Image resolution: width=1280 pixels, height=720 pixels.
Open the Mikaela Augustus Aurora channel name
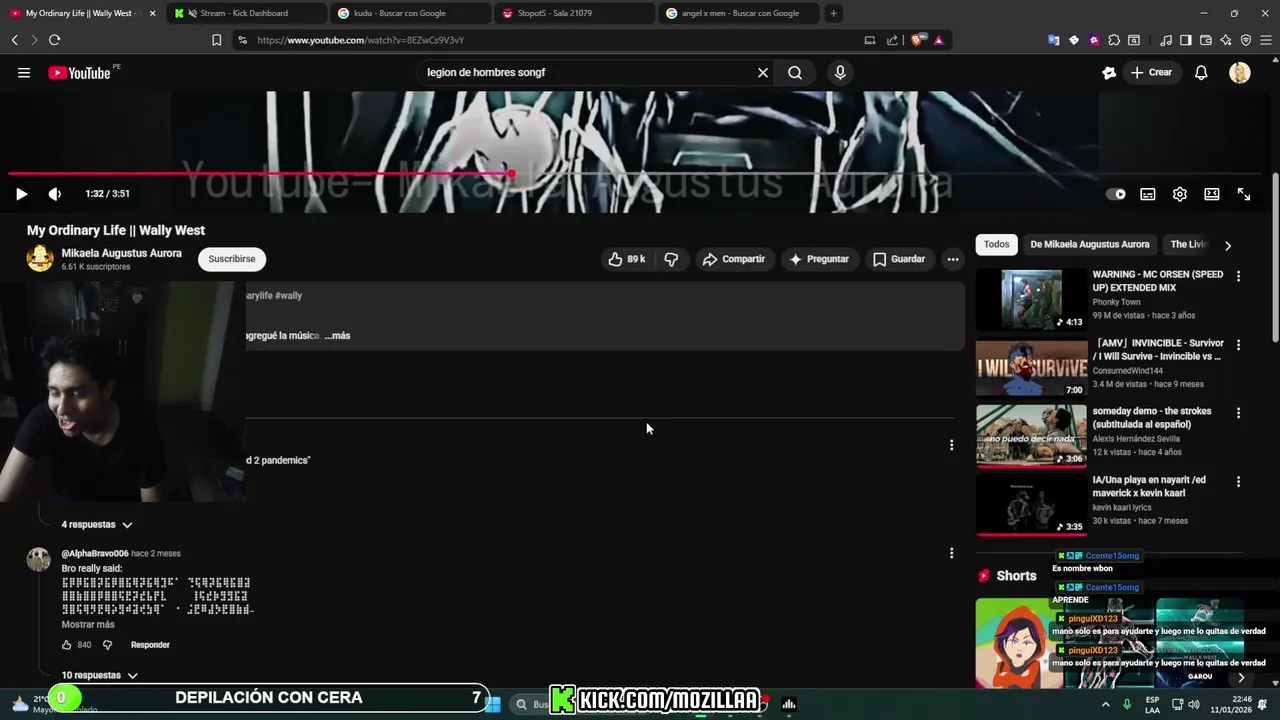pos(122,253)
